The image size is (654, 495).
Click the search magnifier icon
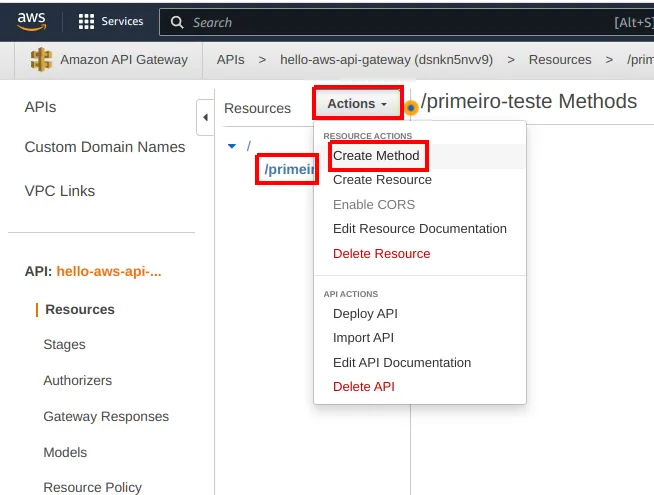(x=177, y=22)
